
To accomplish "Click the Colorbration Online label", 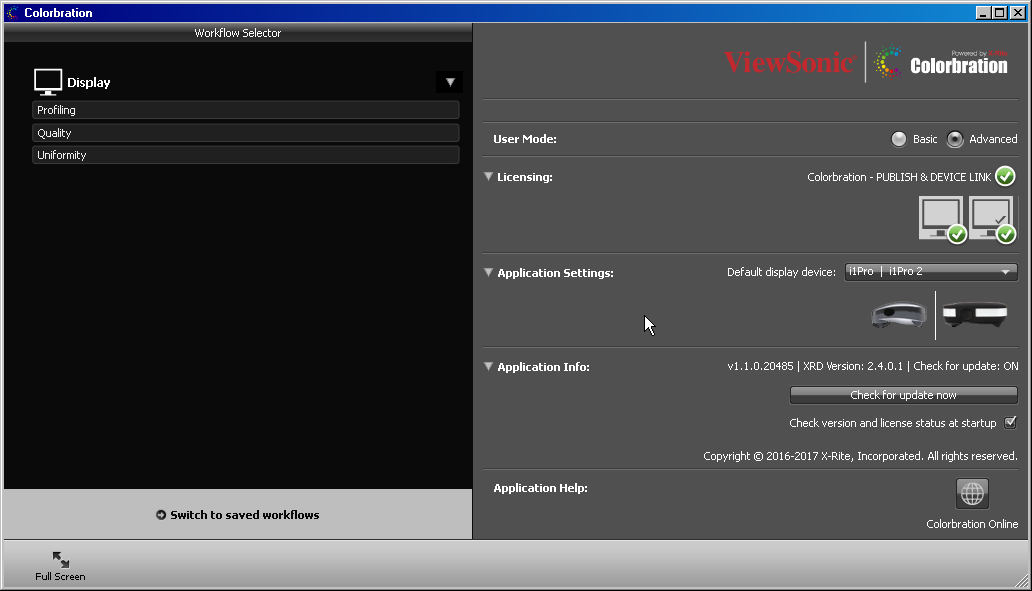I will tap(972, 524).
